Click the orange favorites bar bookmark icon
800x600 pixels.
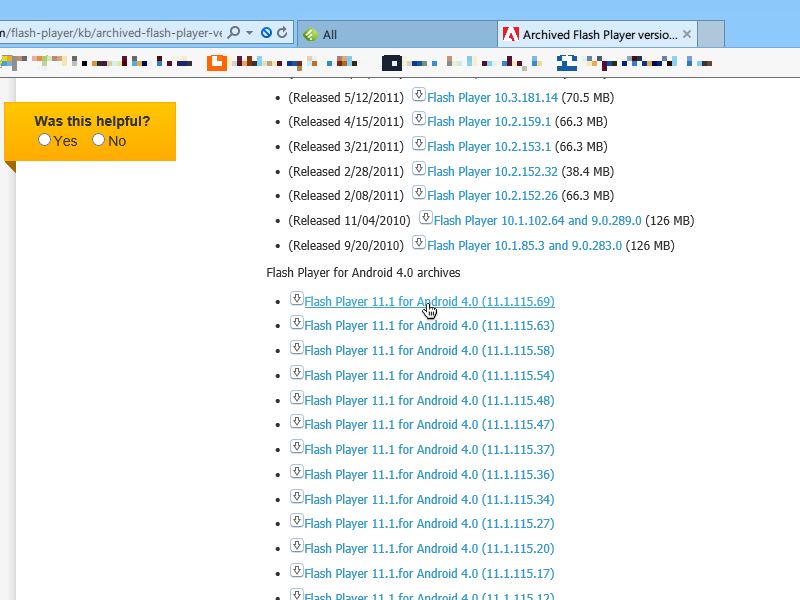(x=216, y=62)
